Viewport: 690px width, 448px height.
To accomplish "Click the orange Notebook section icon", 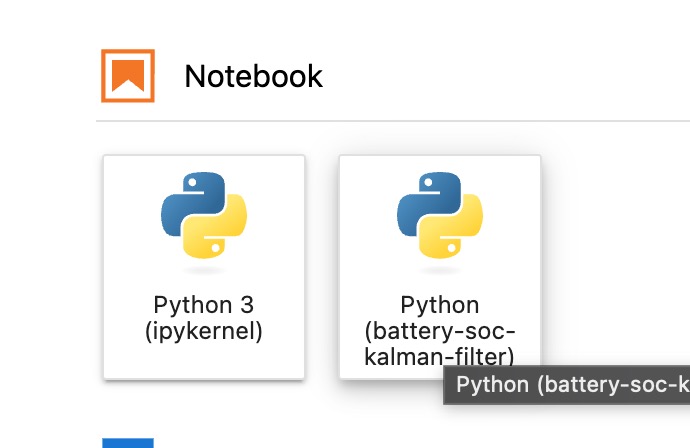I will [128, 76].
